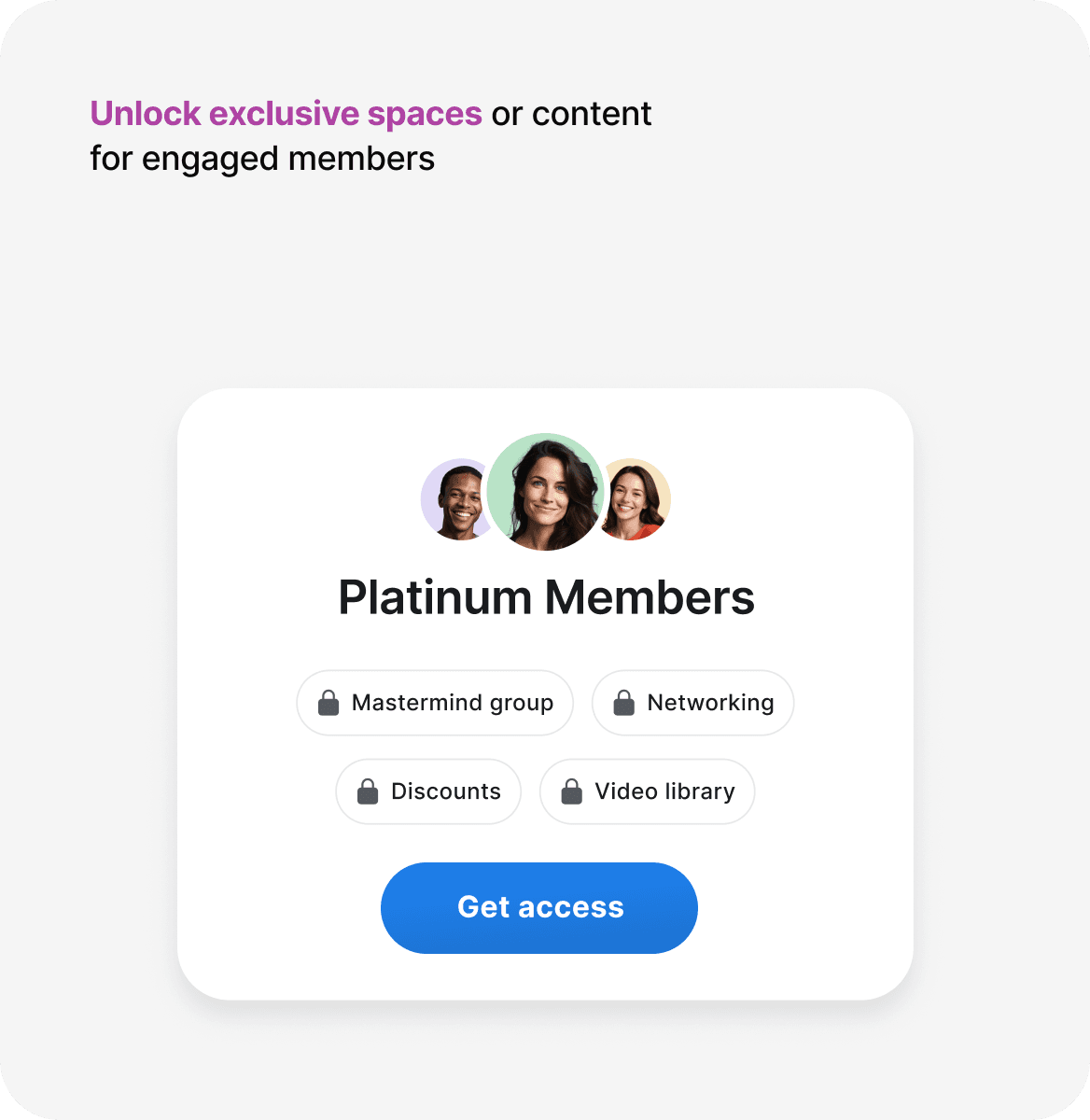Unlock the Mastermind group perk
1090x1120 pixels.
(435, 703)
